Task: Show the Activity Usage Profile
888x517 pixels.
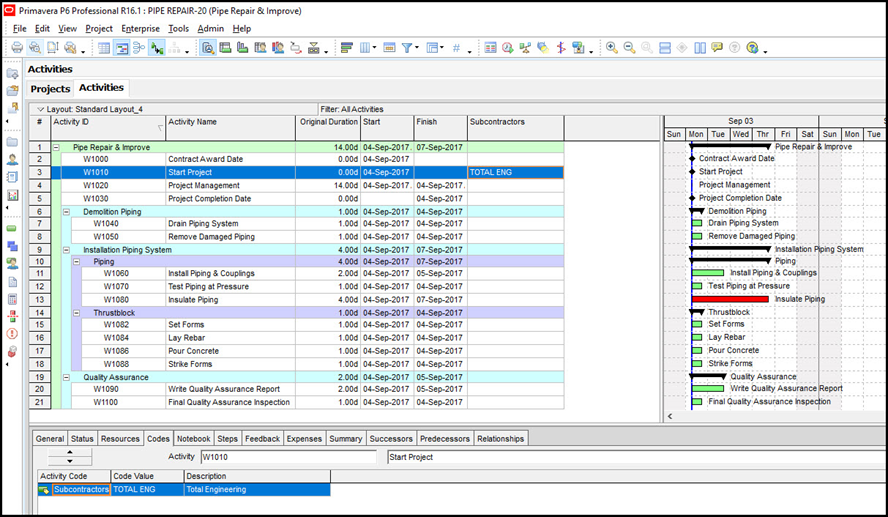Action: (x=243, y=48)
